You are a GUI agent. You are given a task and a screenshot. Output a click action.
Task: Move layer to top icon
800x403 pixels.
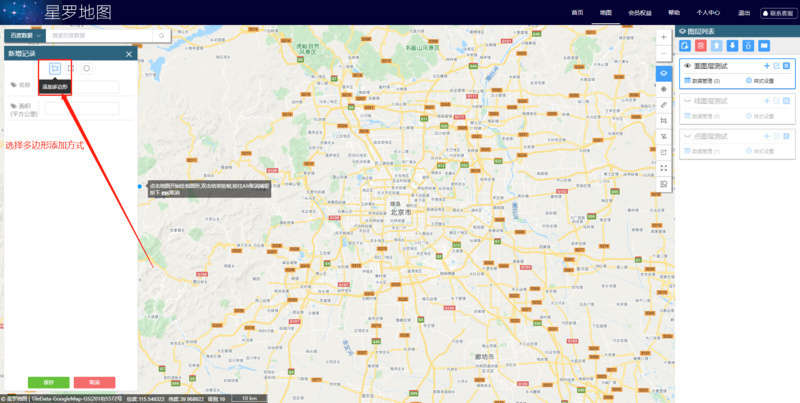coord(748,46)
